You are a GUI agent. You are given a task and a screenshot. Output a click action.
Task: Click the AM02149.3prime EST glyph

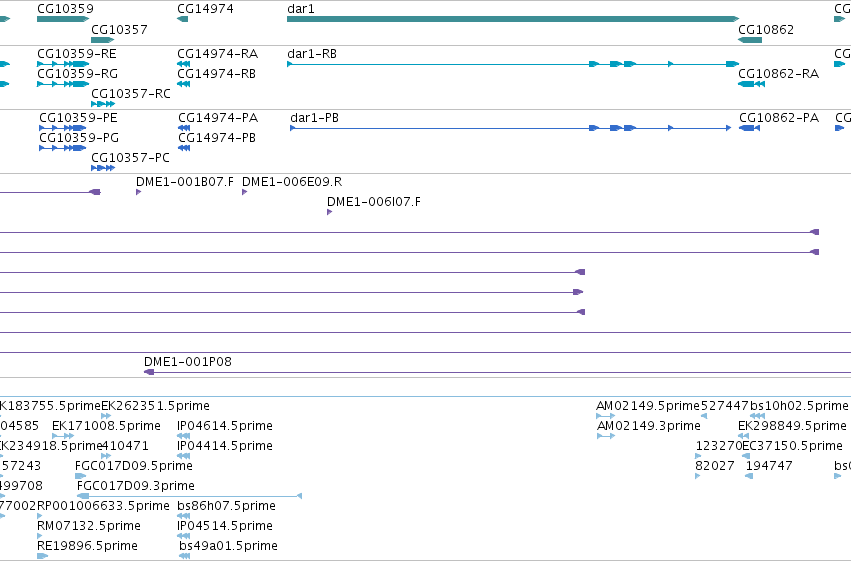click(x=606, y=436)
